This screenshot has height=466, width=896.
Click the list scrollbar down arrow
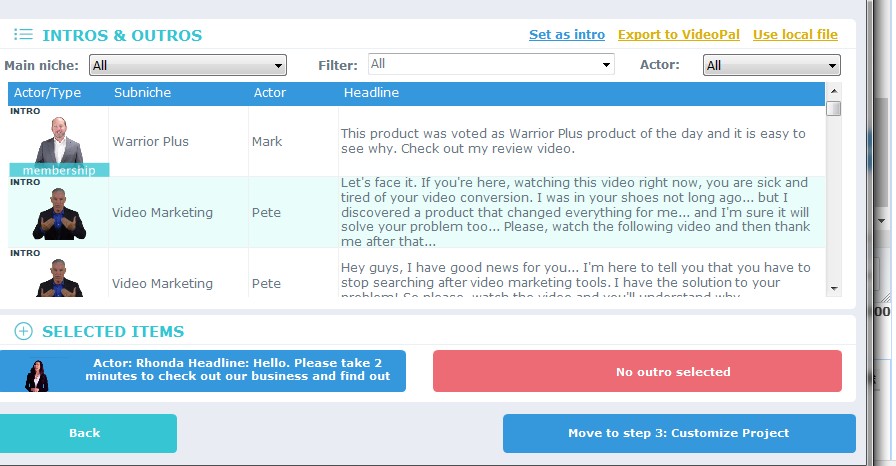(x=834, y=289)
